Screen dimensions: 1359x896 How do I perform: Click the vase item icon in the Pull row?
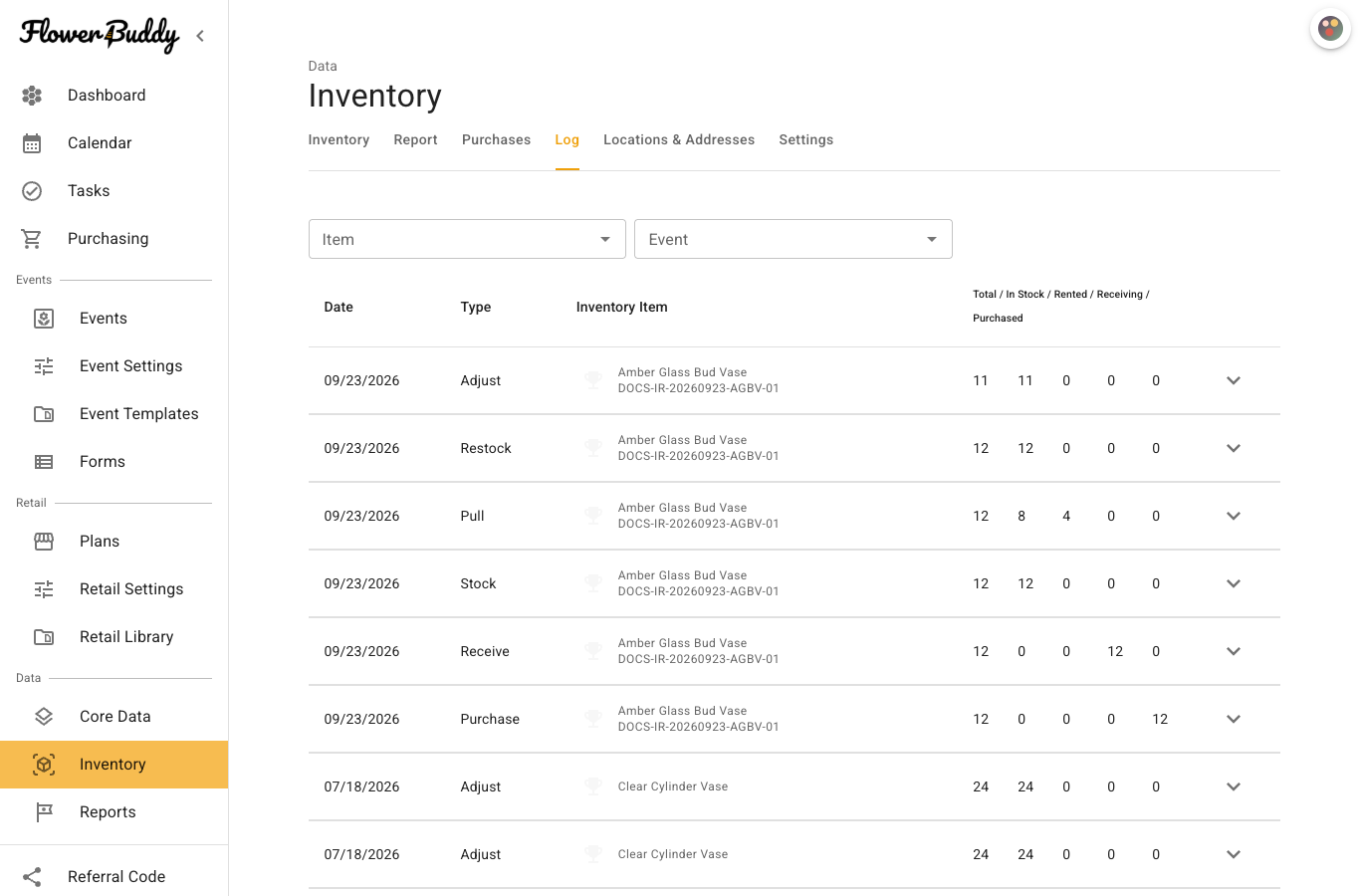click(593, 516)
